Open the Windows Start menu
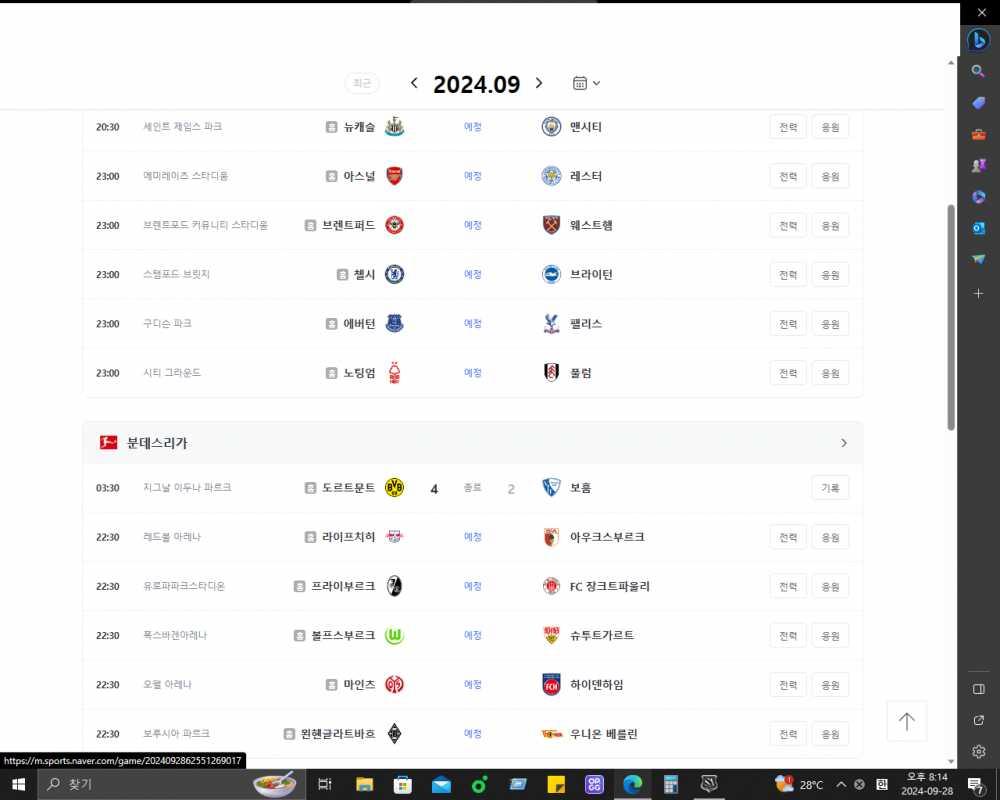 tap(18, 785)
